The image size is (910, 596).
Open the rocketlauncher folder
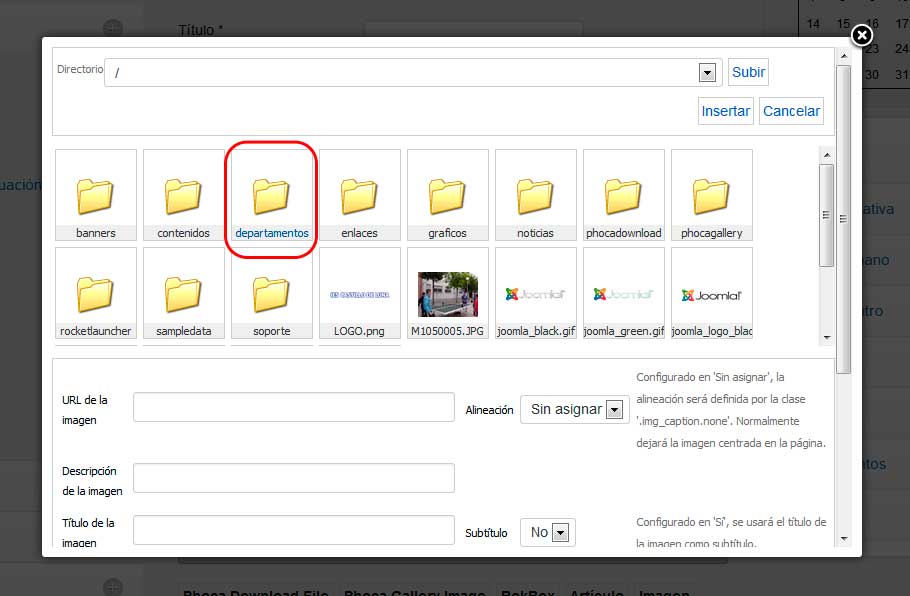(96, 294)
